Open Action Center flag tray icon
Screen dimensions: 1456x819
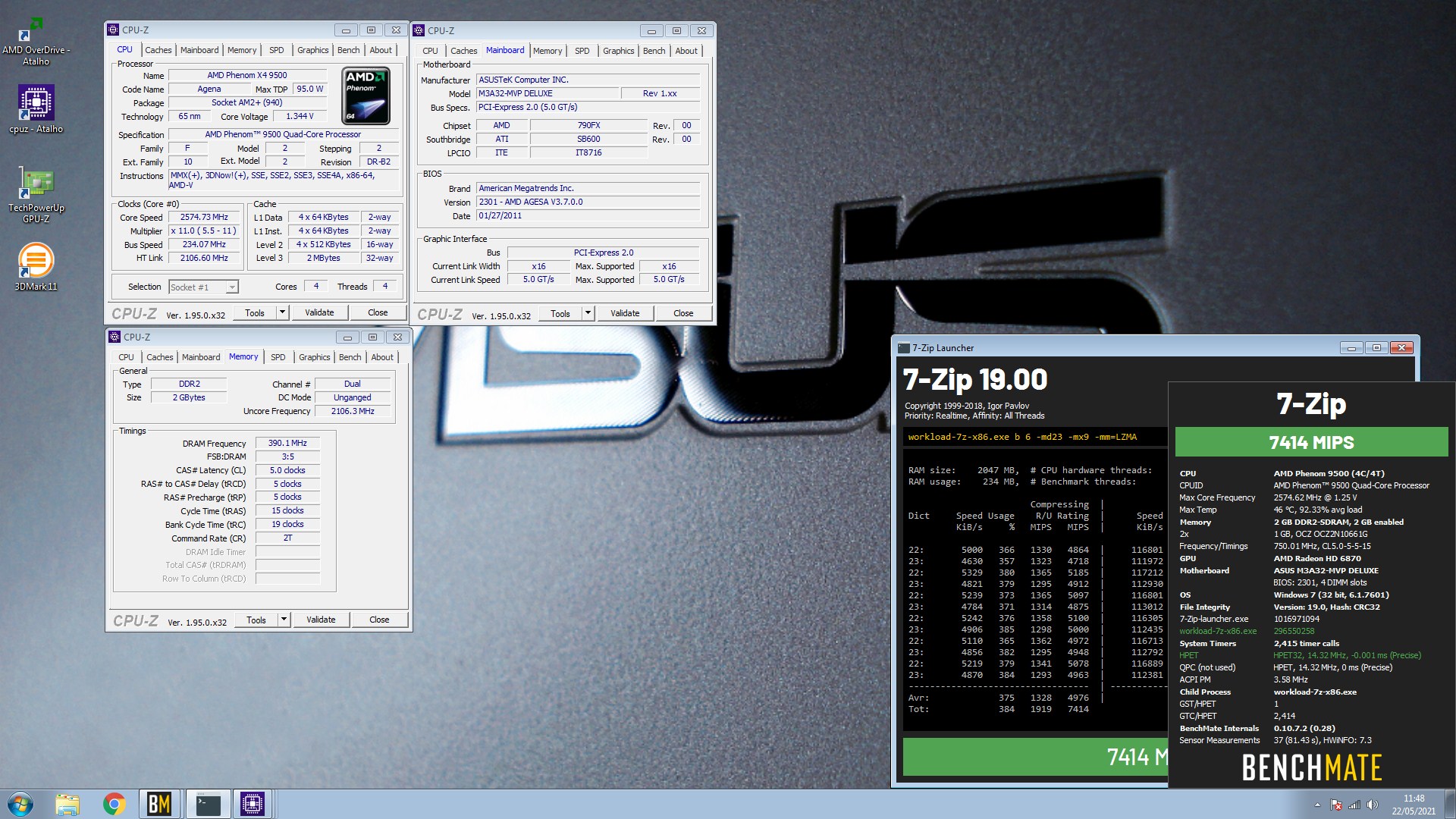pos(1336,805)
